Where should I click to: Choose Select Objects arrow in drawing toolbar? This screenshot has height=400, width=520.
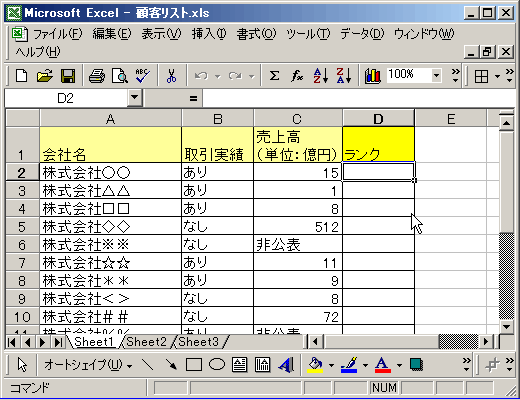click(x=22, y=365)
